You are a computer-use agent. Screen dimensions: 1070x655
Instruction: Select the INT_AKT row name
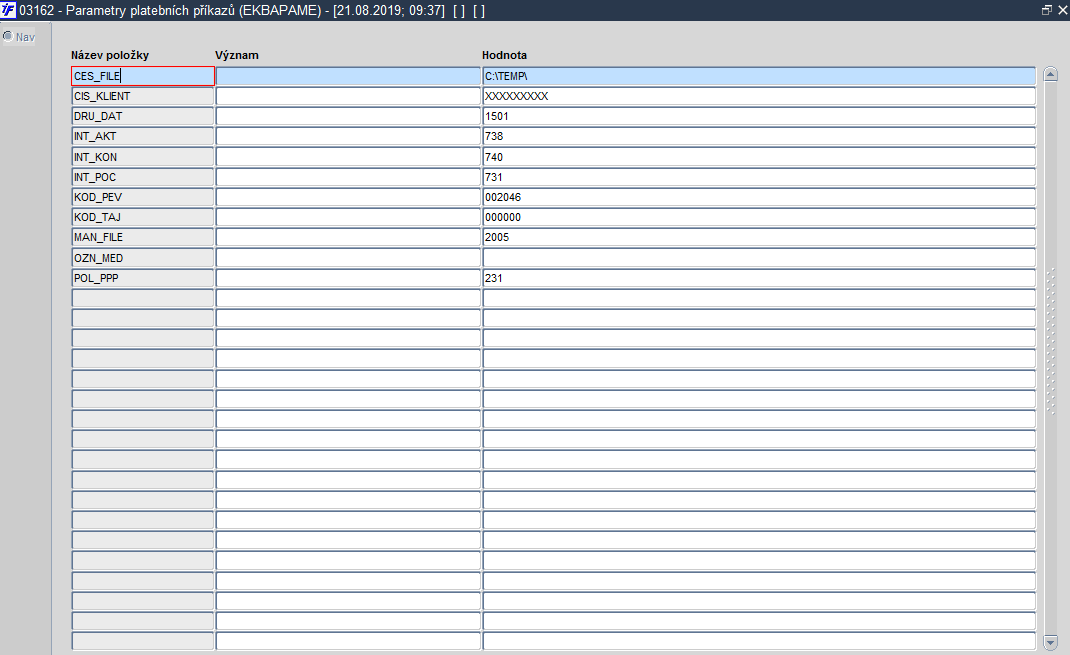coord(143,136)
